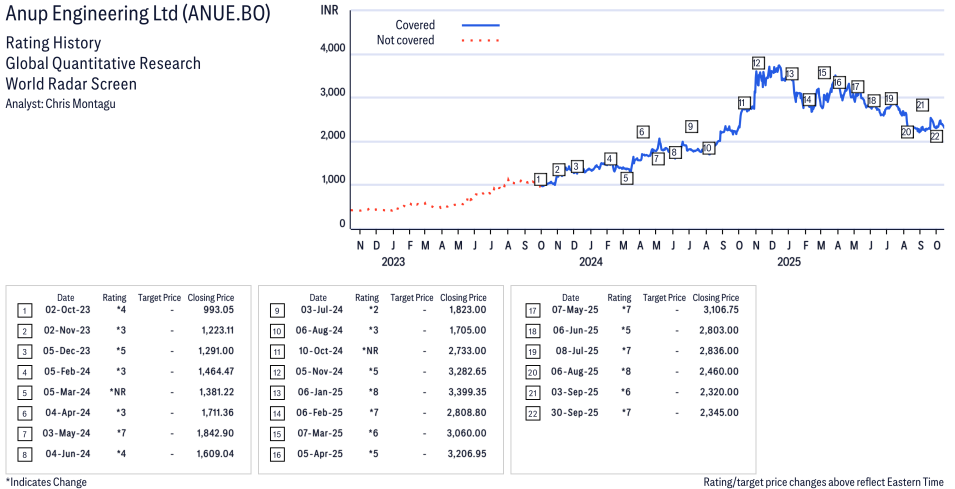Screen dimensions: 955x489
Task: Click chart marker 22 at the line's end
Action: click(x=936, y=136)
